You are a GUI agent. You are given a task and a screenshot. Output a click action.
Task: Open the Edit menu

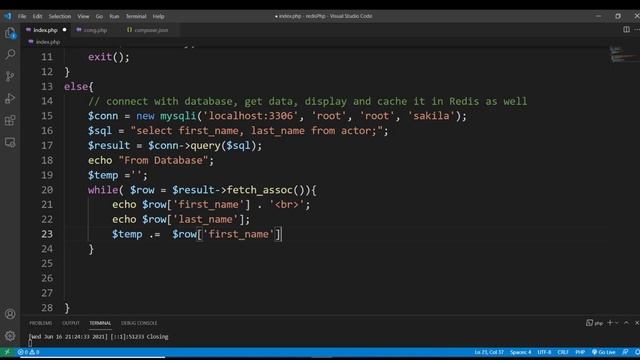pos(37,16)
